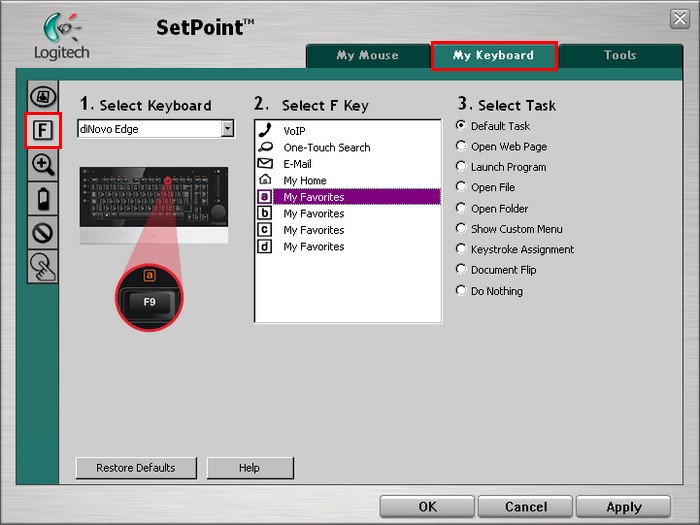Click the diNovo Edge keyboard picture
The image size is (700, 525).
[154, 205]
